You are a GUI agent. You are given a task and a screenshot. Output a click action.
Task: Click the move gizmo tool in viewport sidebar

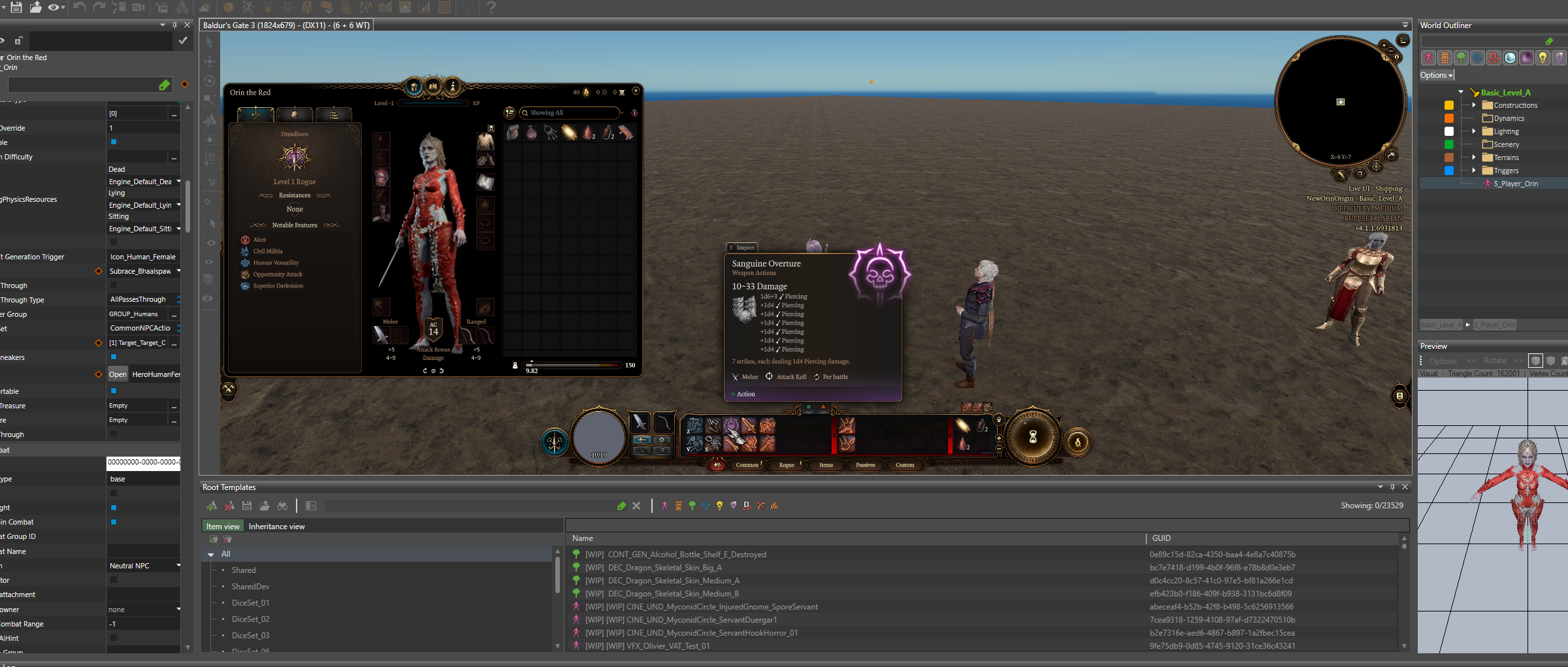210,61
